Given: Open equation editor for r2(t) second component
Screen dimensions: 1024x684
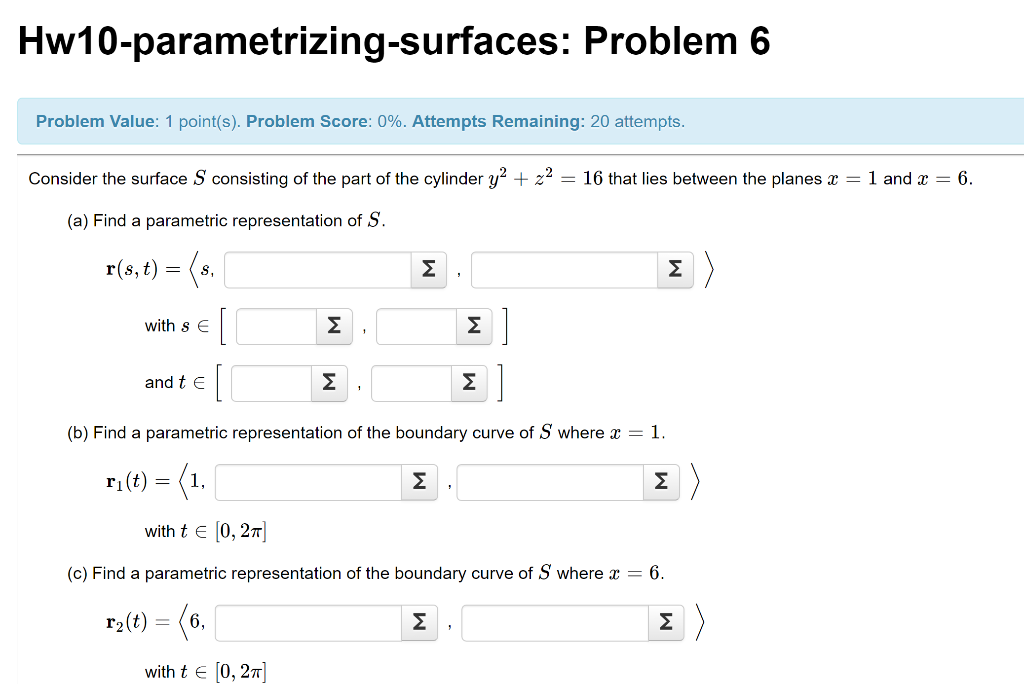Looking at the screenshot, I should [418, 622].
